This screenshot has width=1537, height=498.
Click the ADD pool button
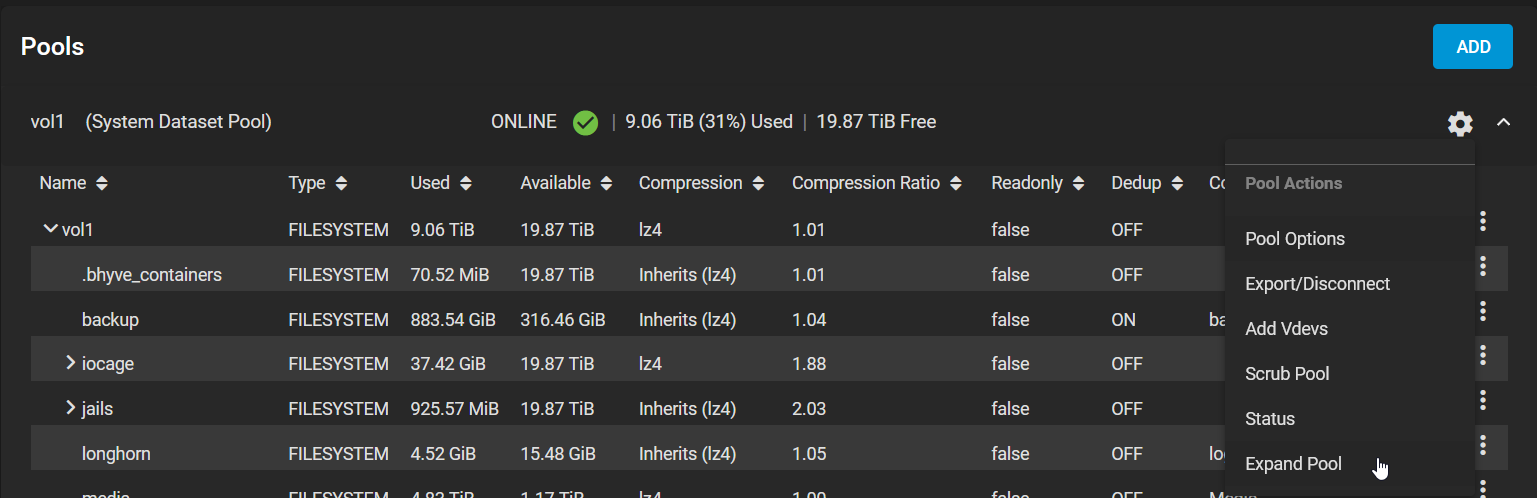(1472, 47)
